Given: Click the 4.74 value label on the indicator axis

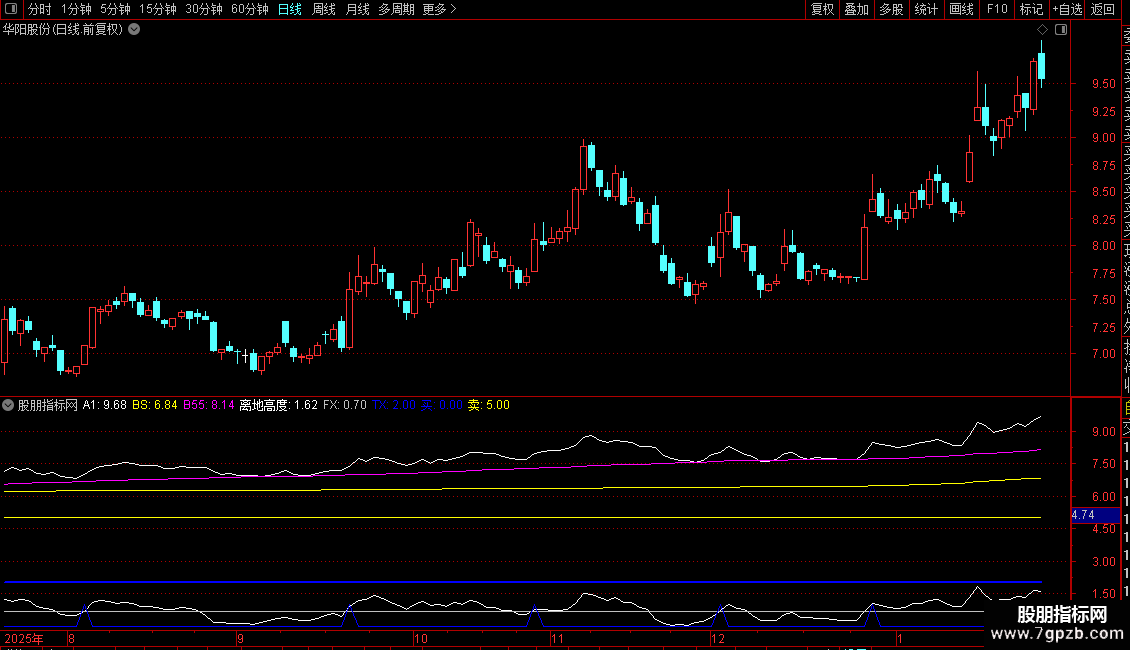Looking at the screenshot, I should (x=1084, y=515).
